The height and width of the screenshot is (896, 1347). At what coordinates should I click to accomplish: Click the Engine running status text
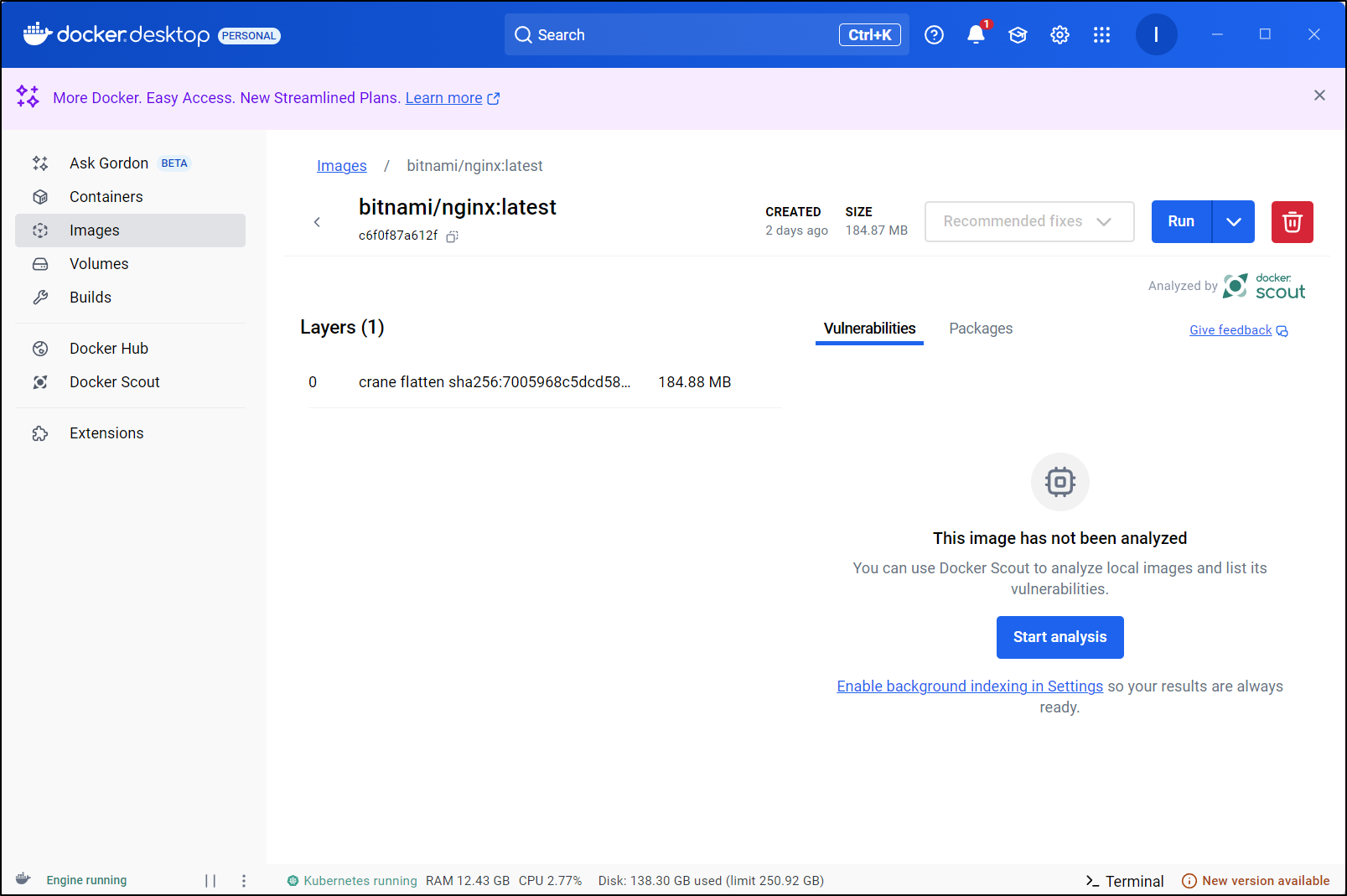(86, 880)
